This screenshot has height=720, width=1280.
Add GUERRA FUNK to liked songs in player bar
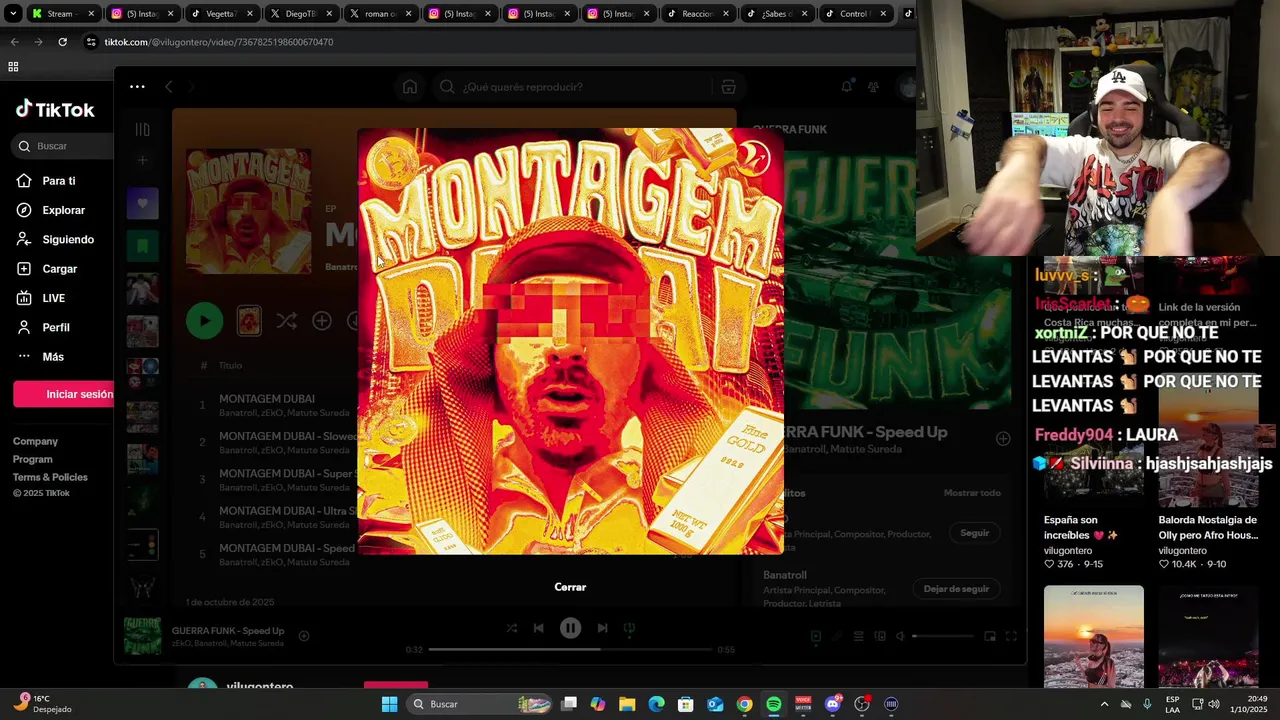pyautogui.click(x=304, y=636)
